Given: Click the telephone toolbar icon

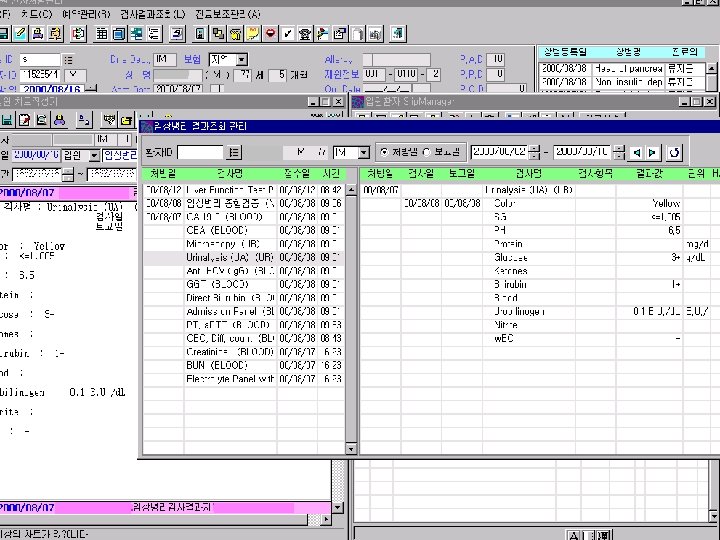Looking at the screenshot, I should tap(305, 34).
